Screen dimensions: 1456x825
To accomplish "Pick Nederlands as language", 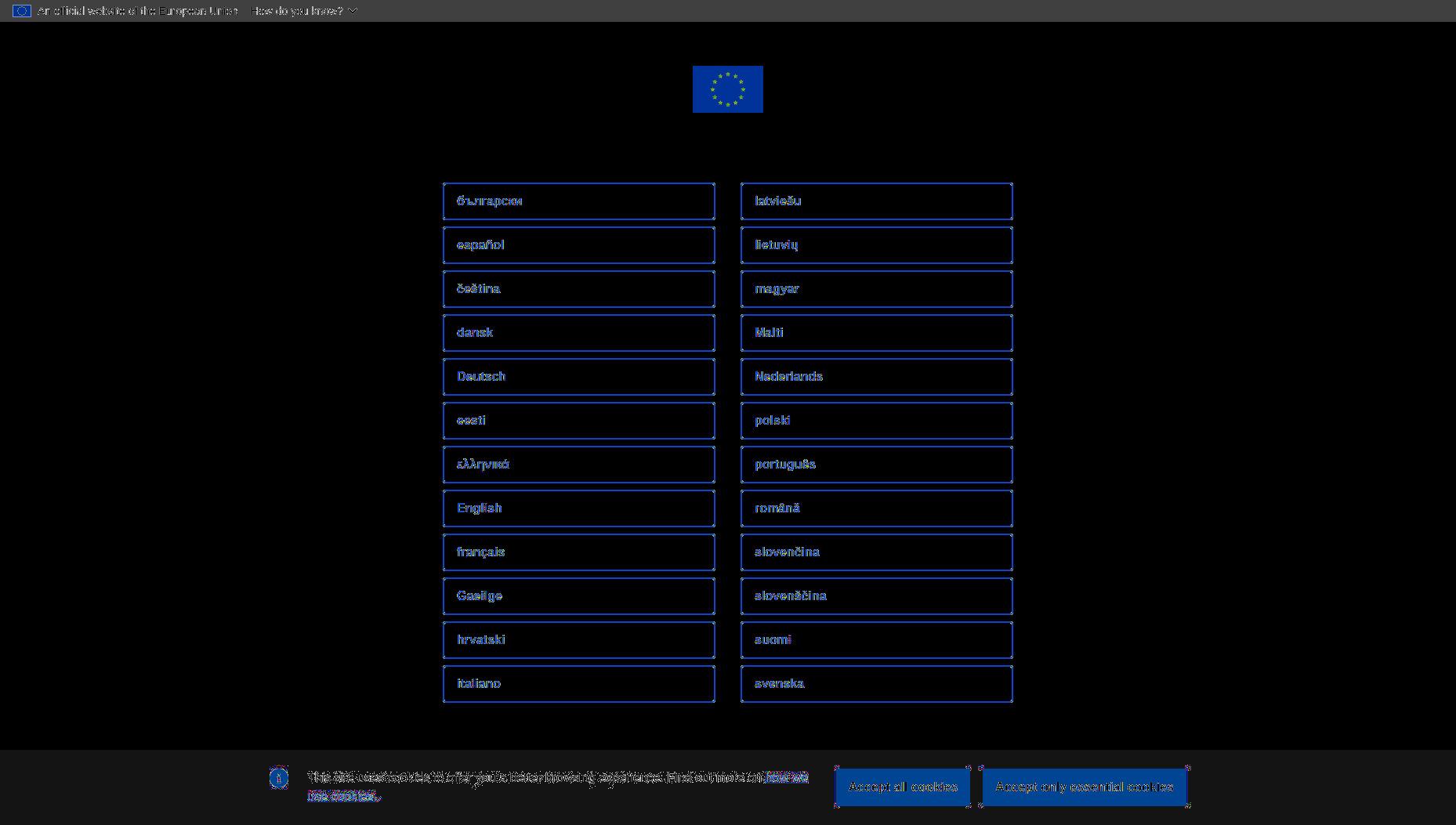I will (x=877, y=377).
